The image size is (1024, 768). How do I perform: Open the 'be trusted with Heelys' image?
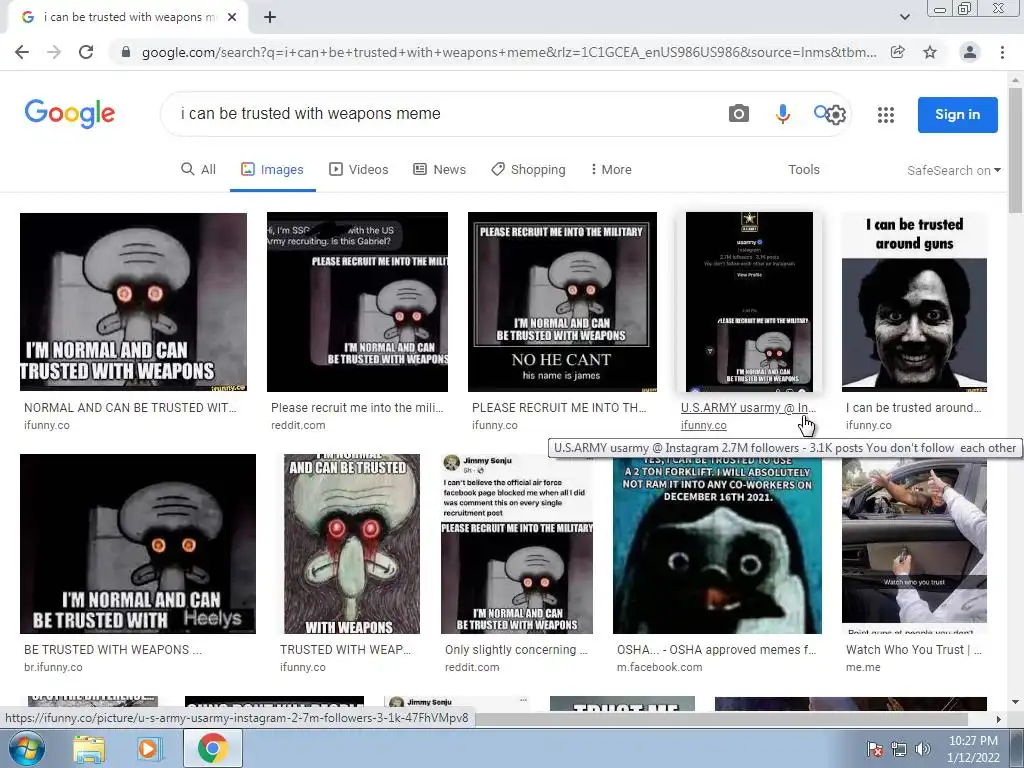[138, 544]
